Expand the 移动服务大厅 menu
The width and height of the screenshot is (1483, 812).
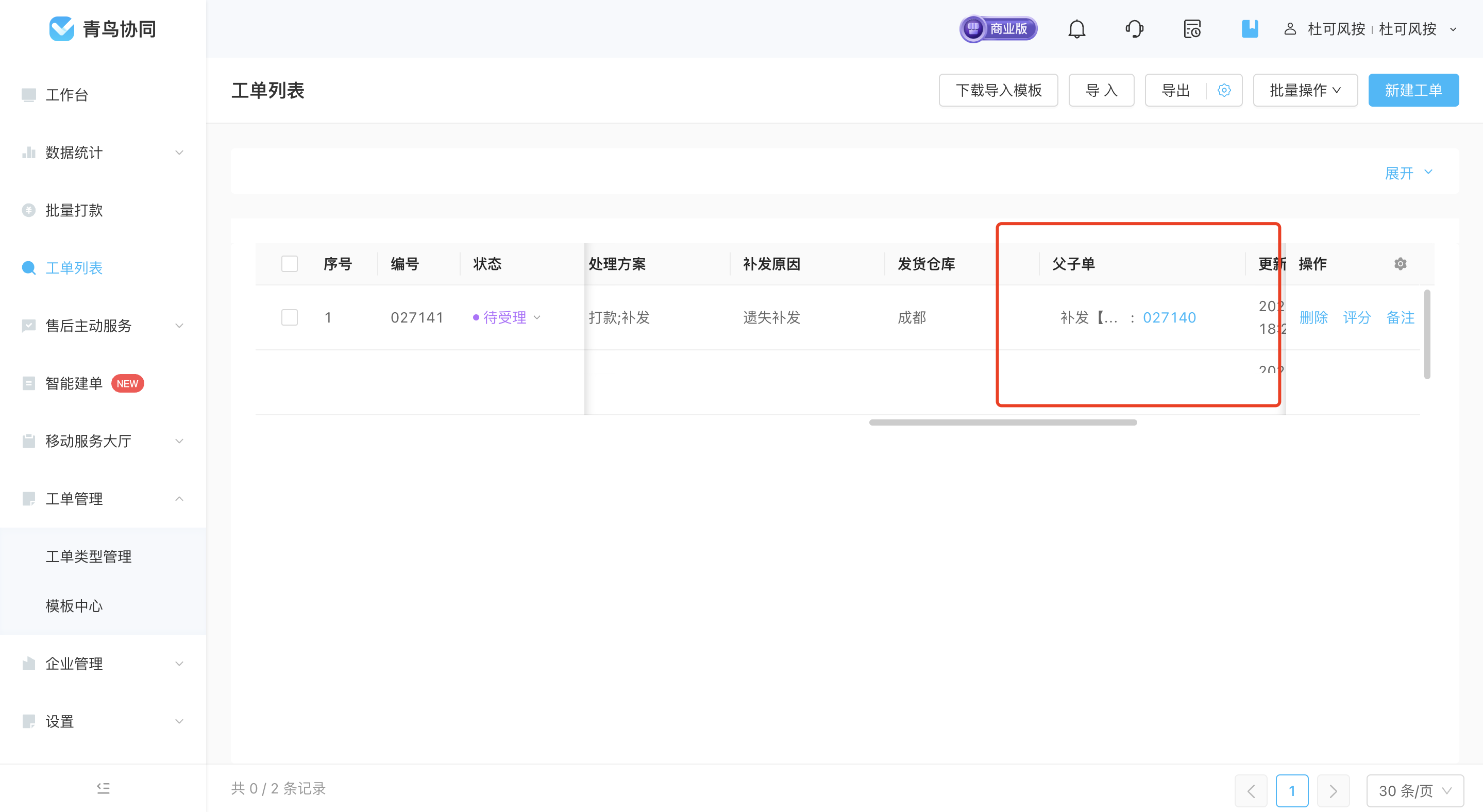coord(179,441)
